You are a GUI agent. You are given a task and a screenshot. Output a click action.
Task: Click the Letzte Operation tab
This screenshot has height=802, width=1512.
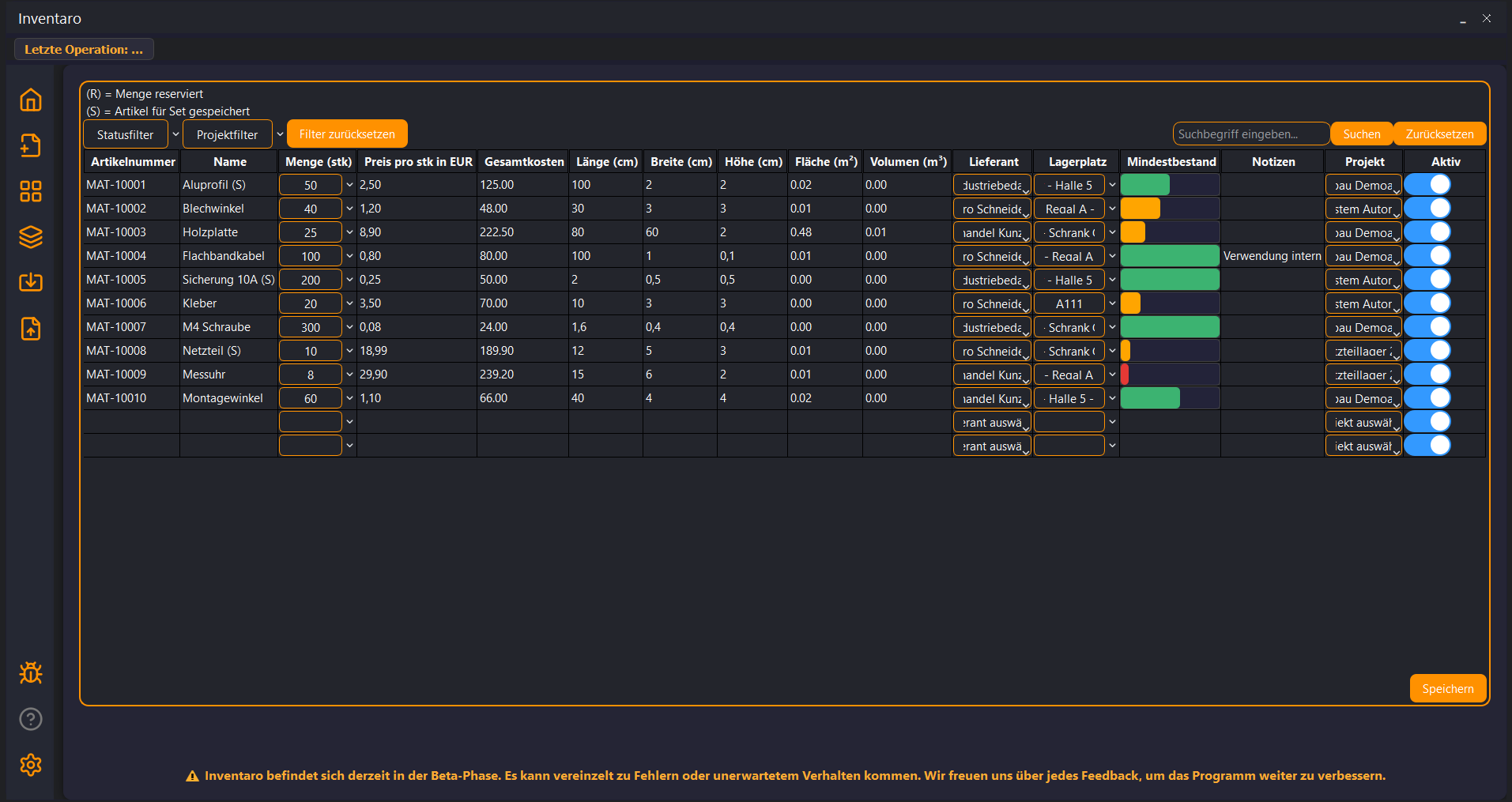(x=84, y=49)
